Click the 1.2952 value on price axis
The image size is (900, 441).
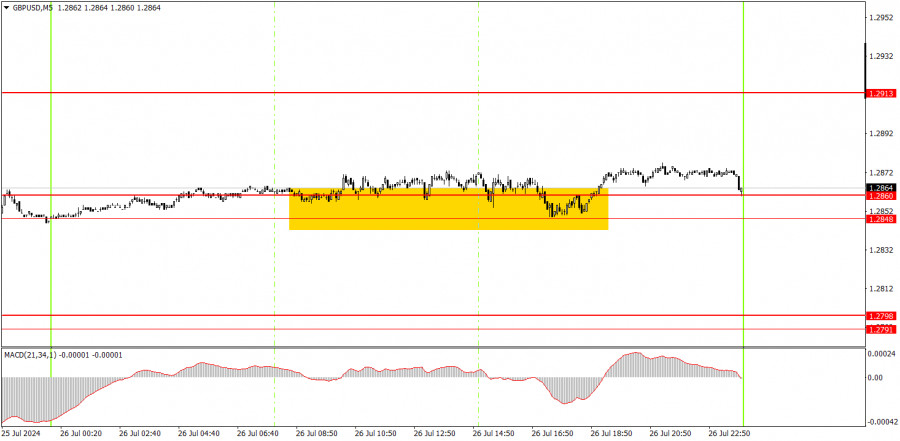(x=882, y=17)
